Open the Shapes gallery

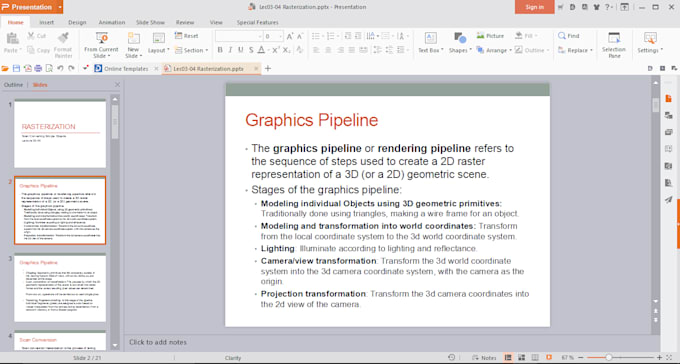460,43
